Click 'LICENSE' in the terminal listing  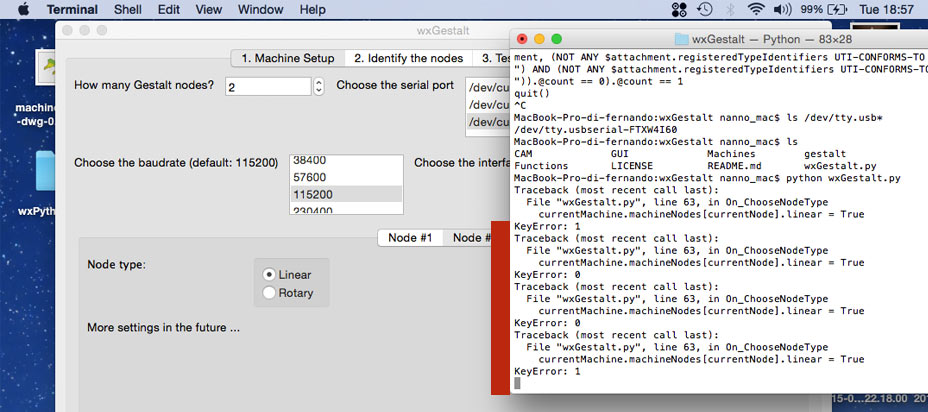[x=632, y=166]
